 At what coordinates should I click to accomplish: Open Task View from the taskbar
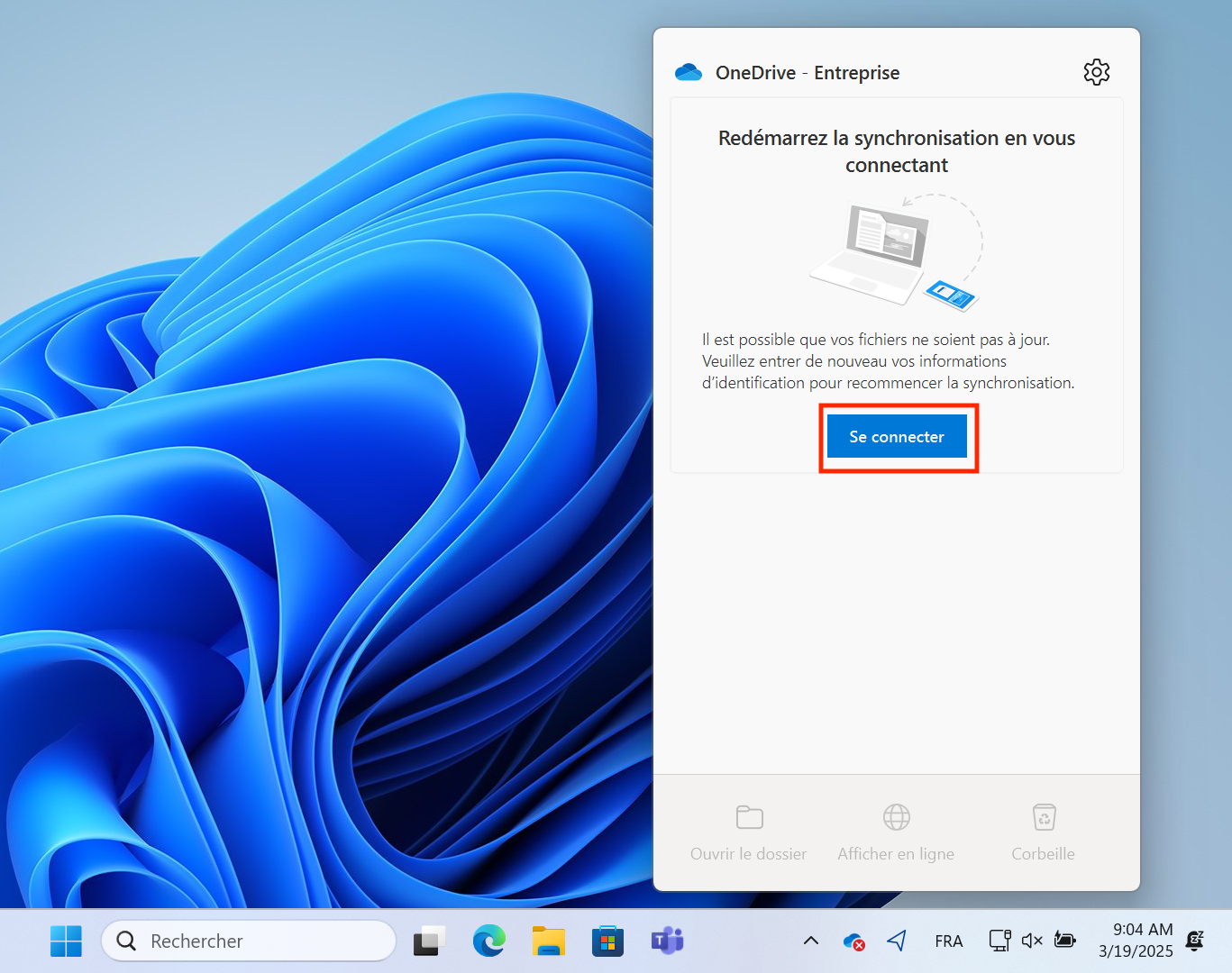[429, 941]
